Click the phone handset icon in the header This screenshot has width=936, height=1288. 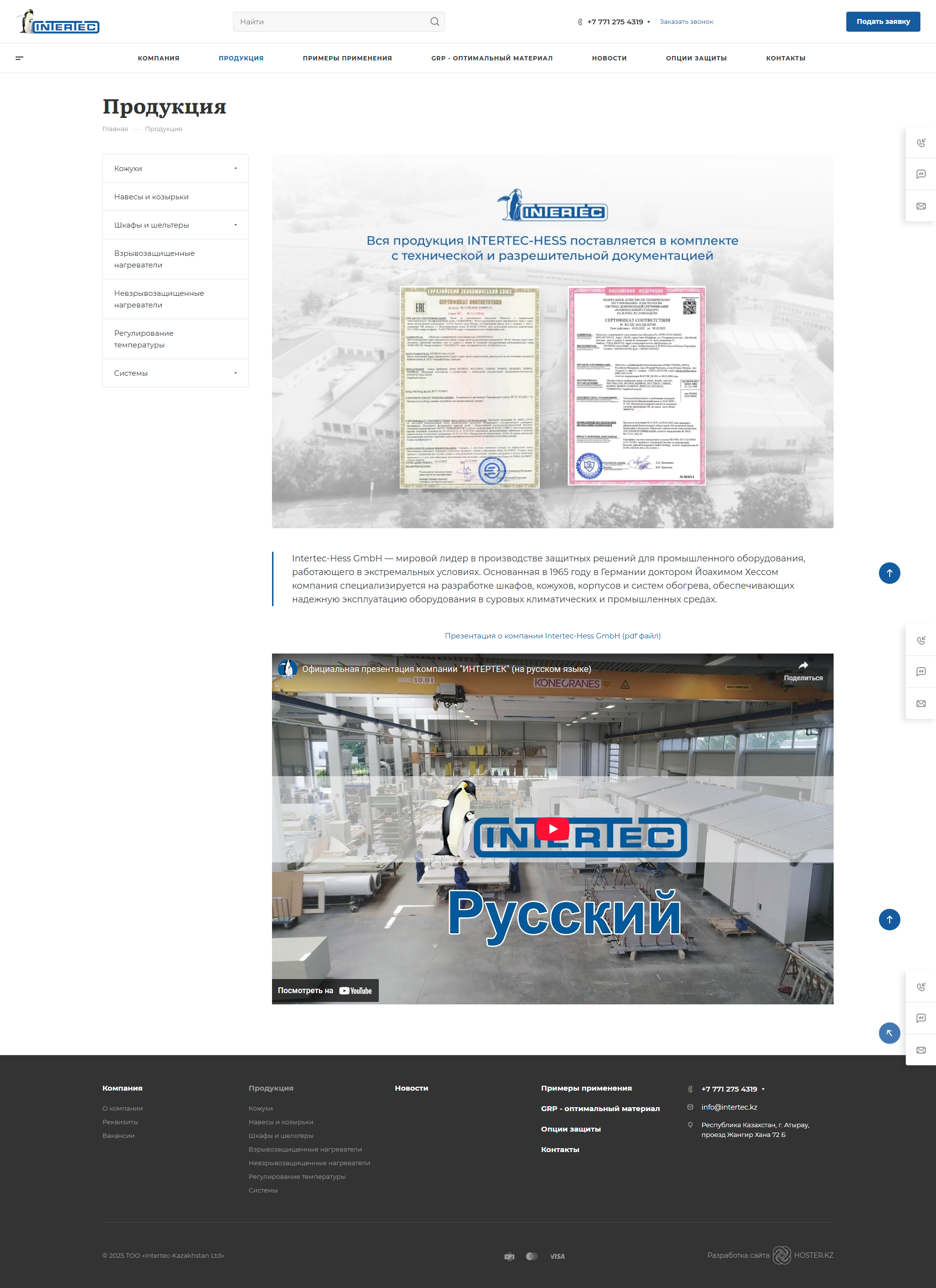tap(580, 22)
